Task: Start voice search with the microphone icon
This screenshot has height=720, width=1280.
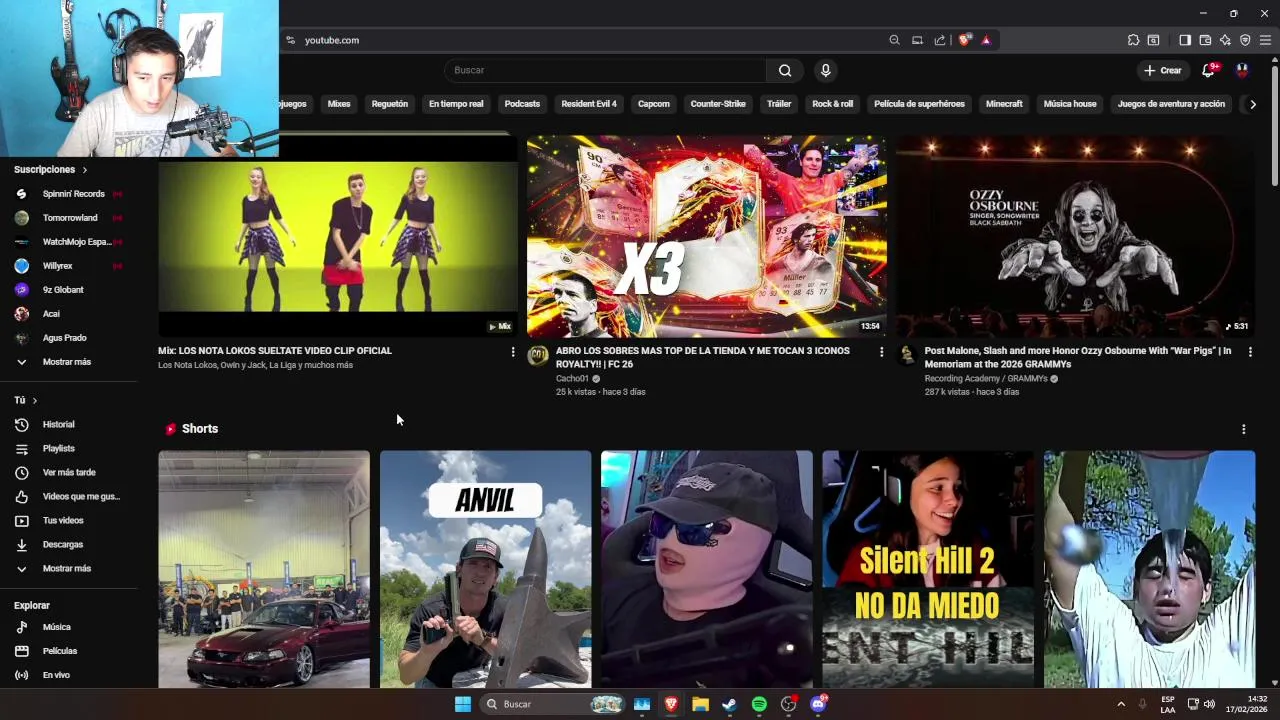Action: [825, 70]
